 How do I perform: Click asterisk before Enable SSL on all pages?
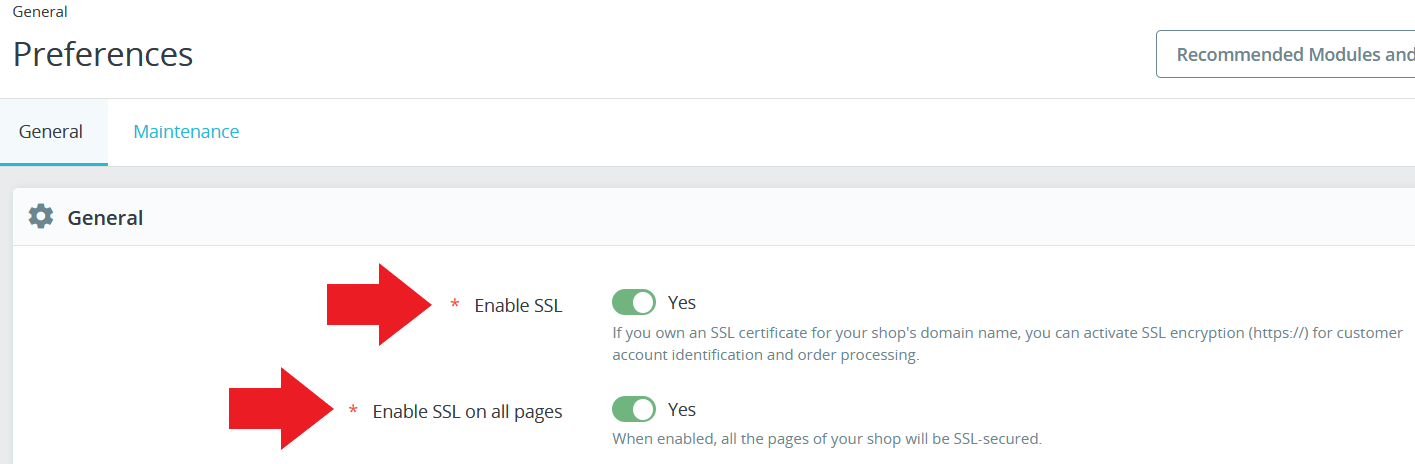coord(353,411)
